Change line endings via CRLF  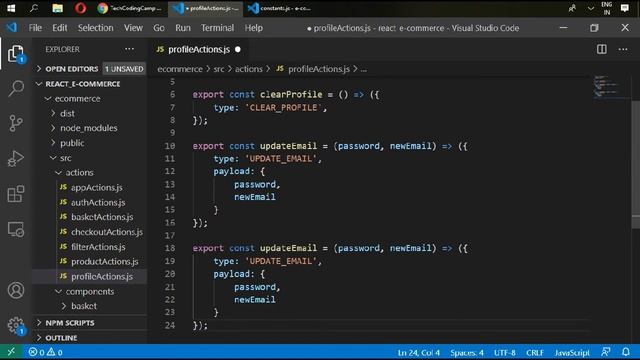(x=535, y=352)
